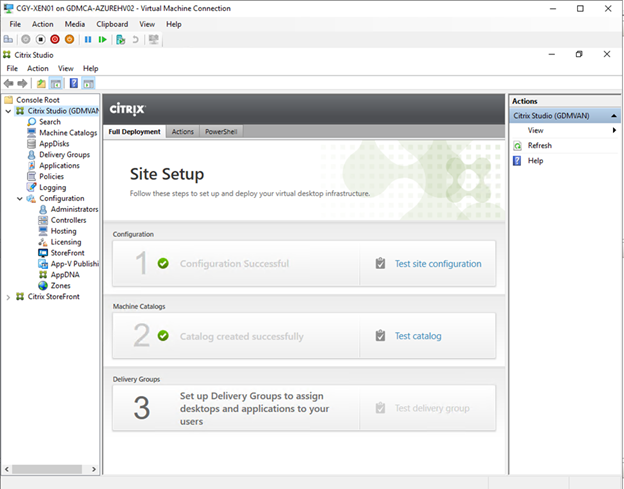This screenshot has width=624, height=489.
Task: Click the Enhanced Session toolbar icon
Action: (153, 39)
